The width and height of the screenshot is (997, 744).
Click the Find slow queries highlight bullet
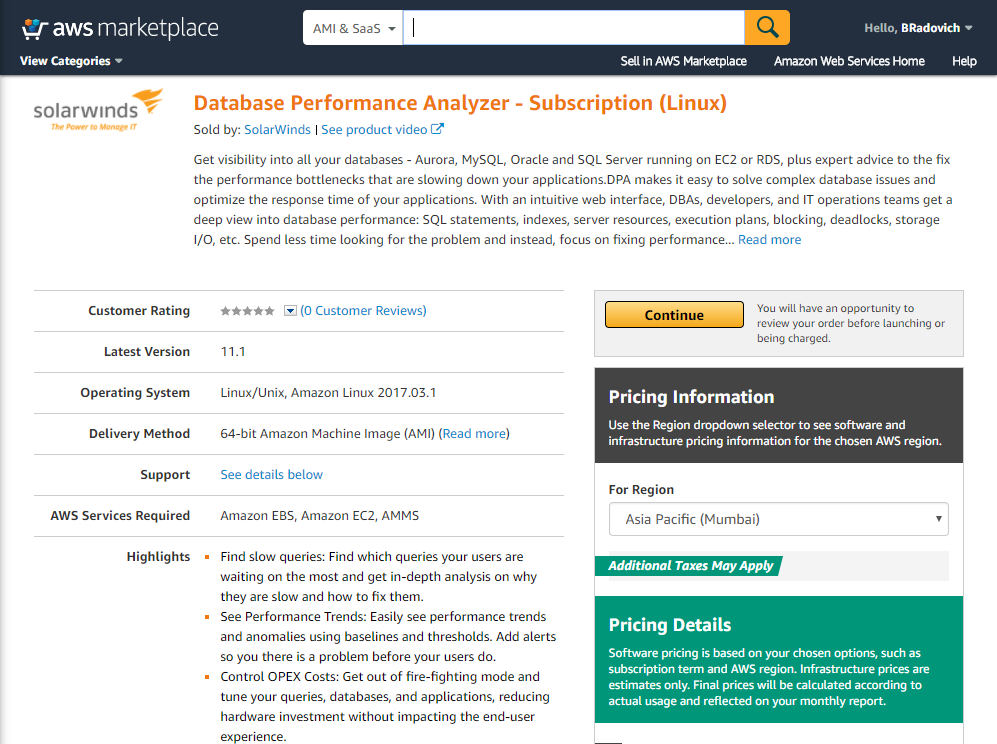point(379,577)
